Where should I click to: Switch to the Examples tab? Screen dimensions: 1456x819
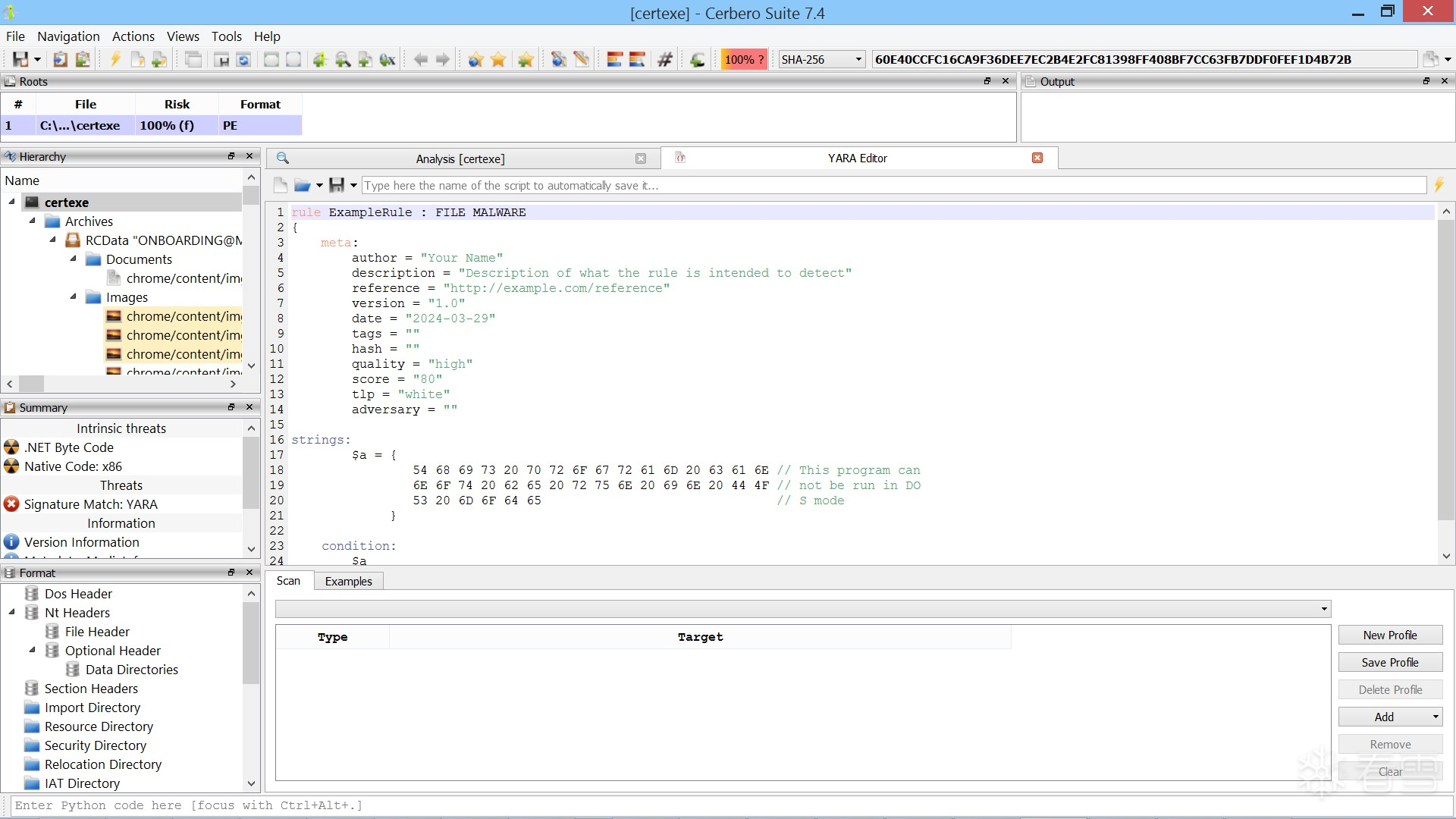(x=348, y=582)
